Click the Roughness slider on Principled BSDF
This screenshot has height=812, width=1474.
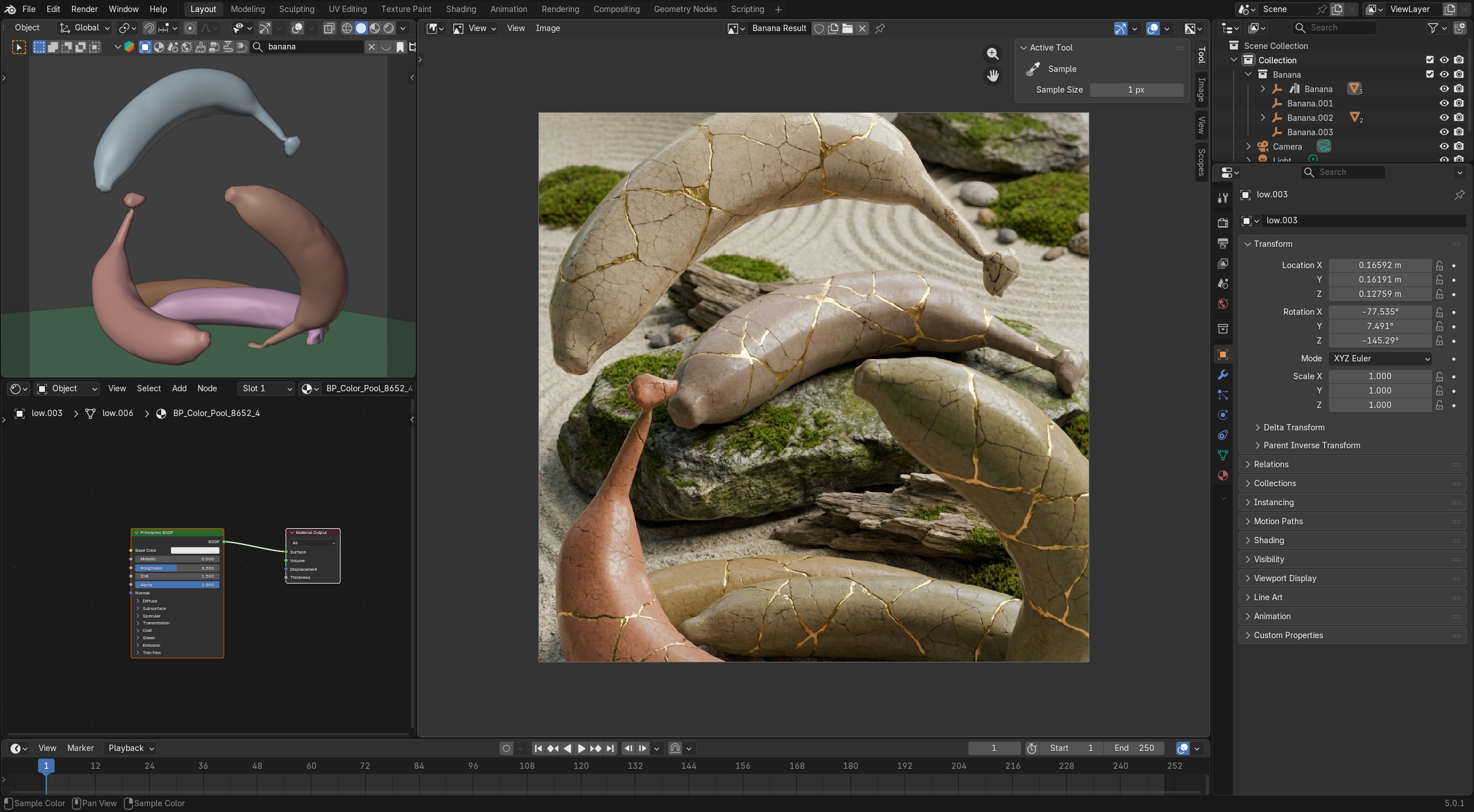pos(177,568)
